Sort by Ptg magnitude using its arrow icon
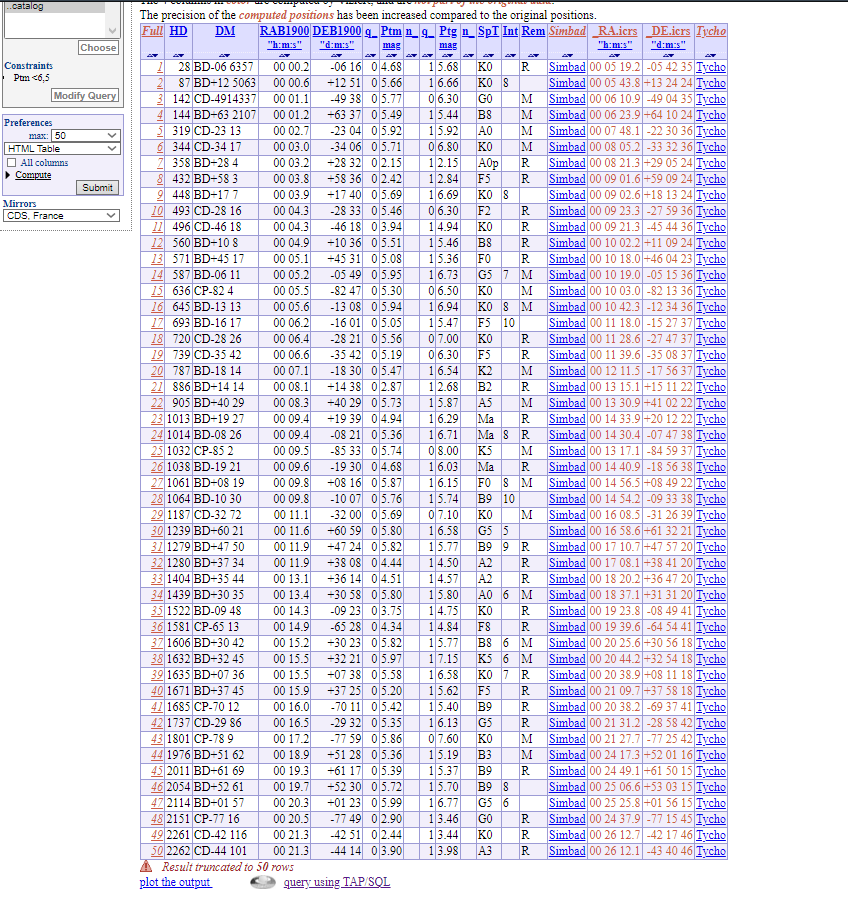Viewport: 848px width, 904px height. (x=447, y=55)
